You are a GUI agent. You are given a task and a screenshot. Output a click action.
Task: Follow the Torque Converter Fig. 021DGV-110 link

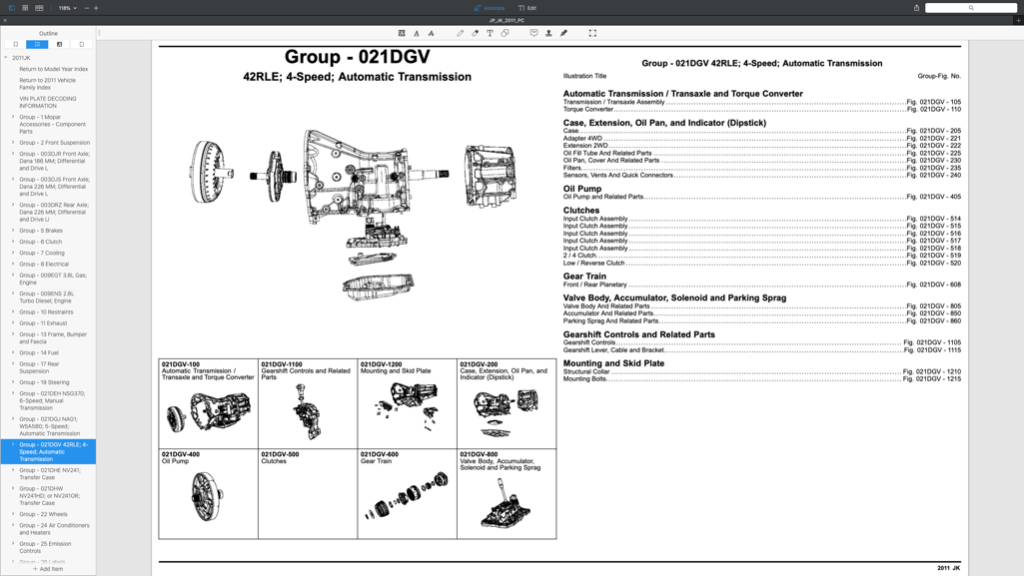(x=761, y=110)
